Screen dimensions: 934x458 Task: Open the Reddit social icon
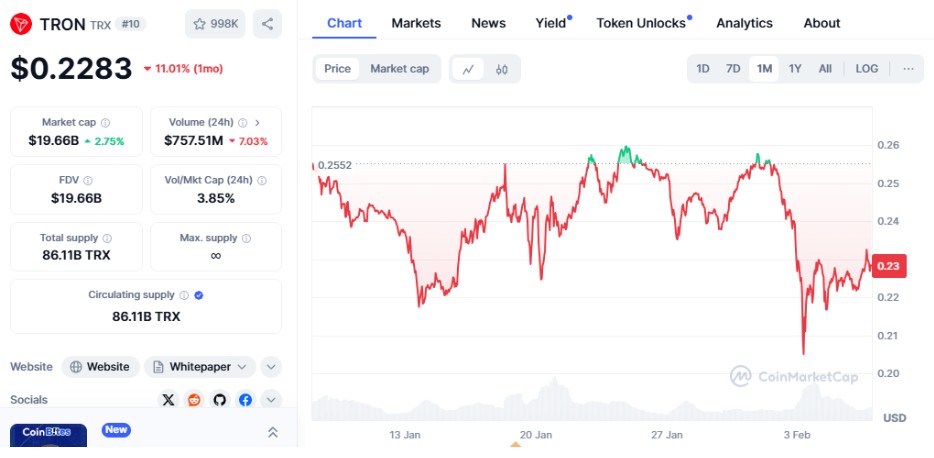194,400
